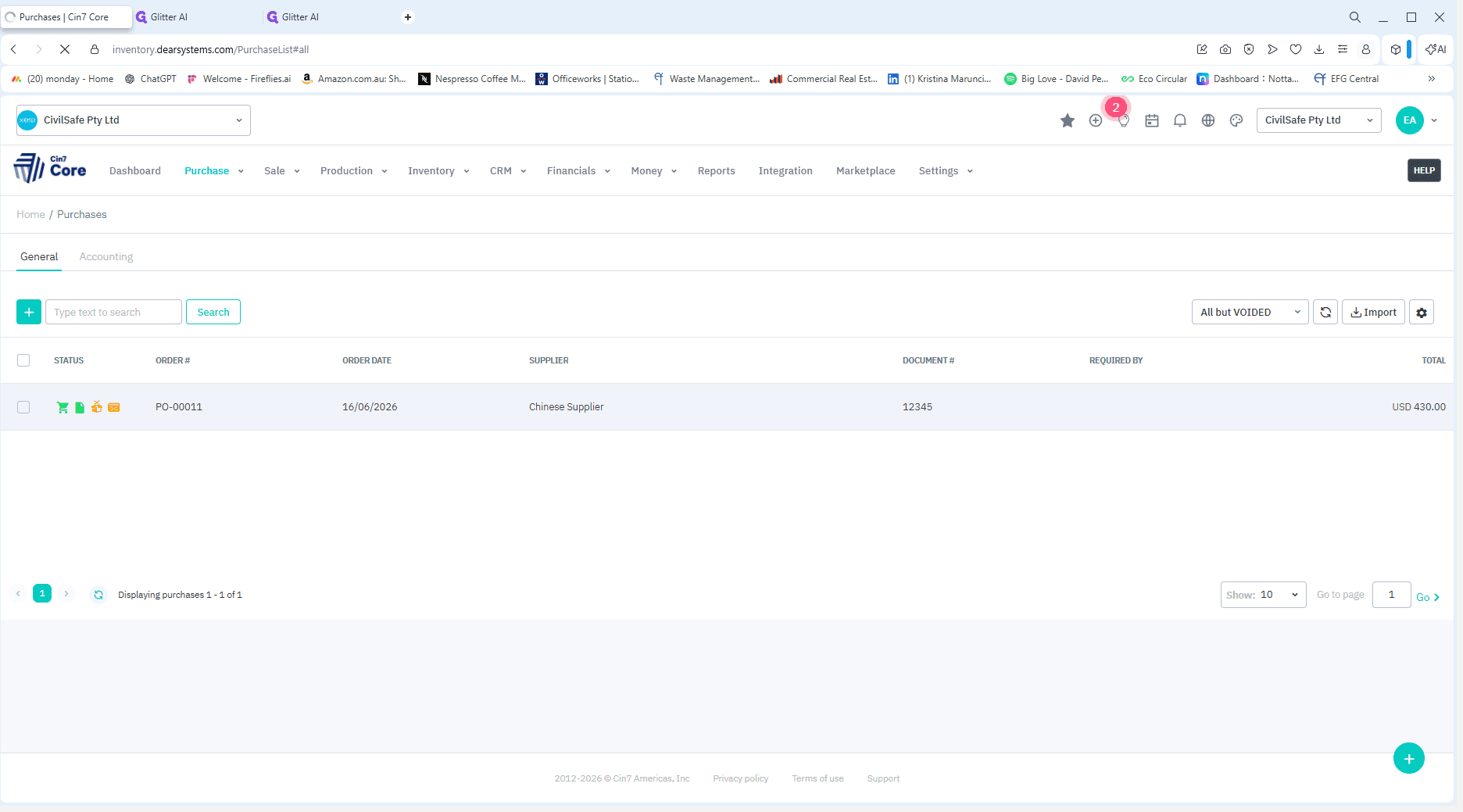
Task: Click the green add purchase plus button
Action: coord(29,312)
